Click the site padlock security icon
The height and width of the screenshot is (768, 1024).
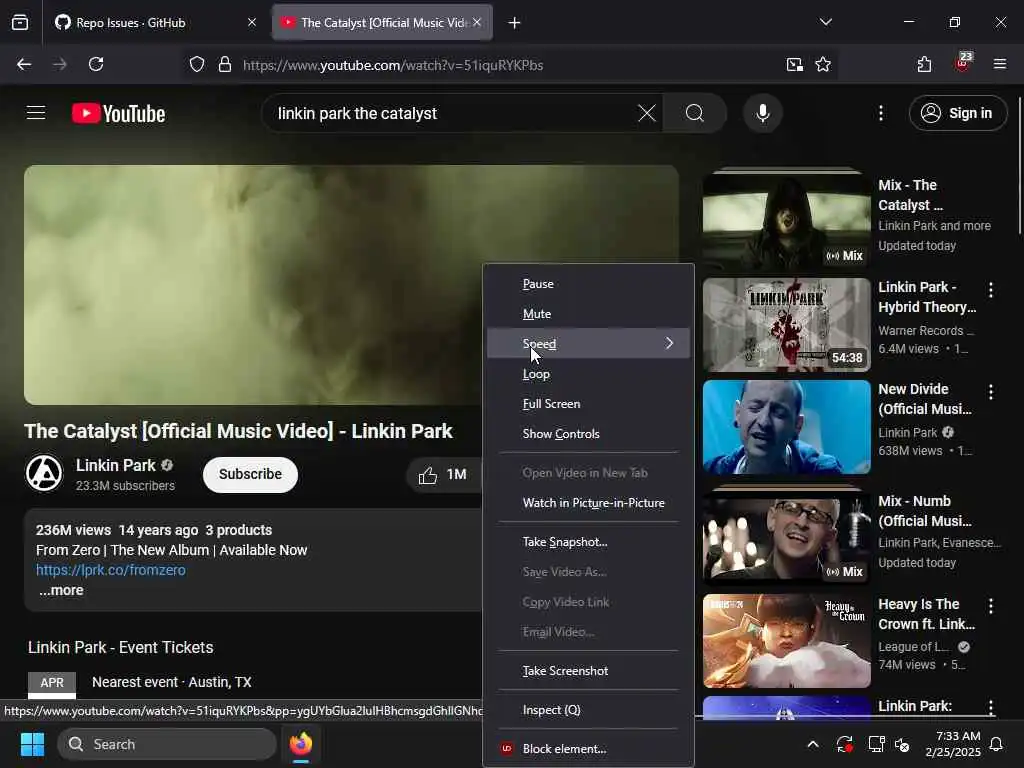(x=225, y=65)
